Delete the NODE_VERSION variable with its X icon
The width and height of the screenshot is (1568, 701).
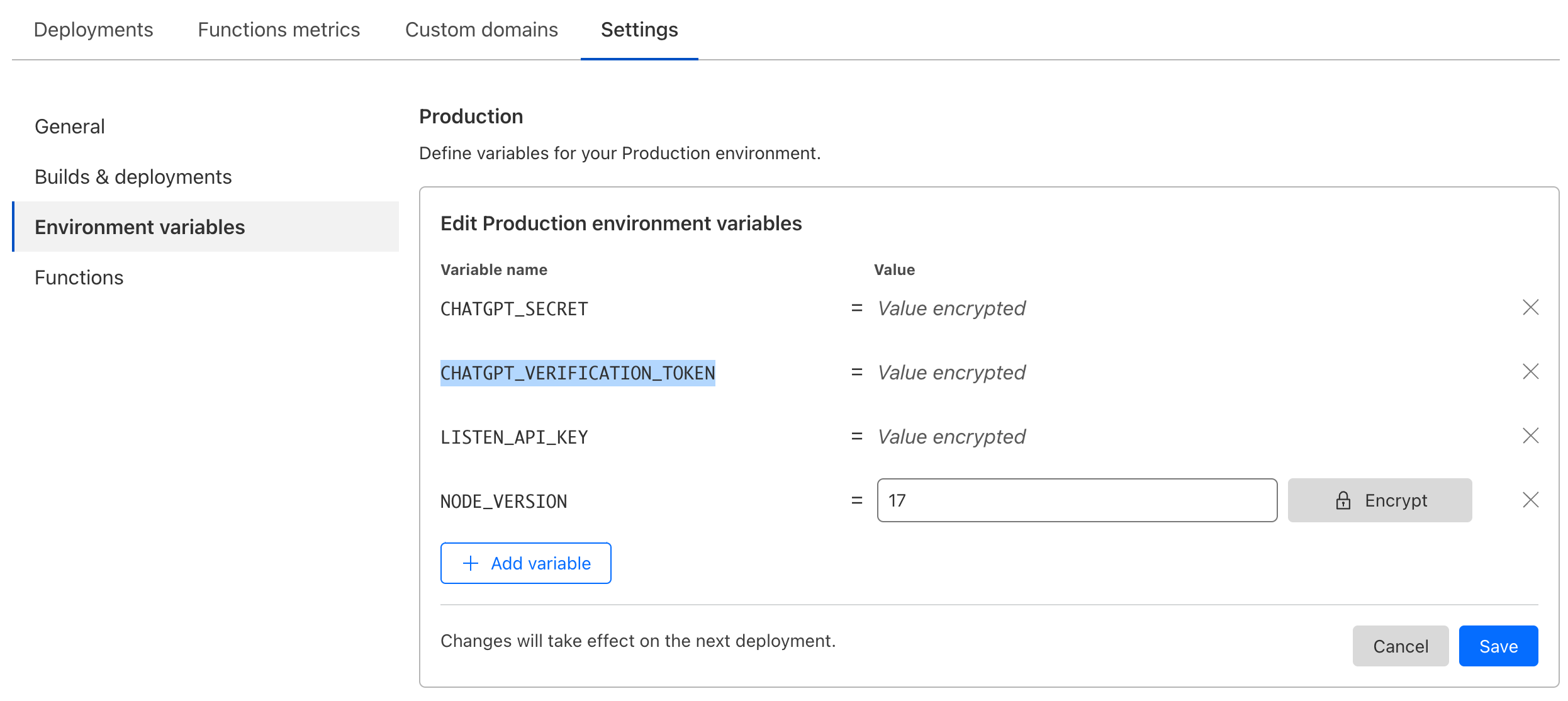point(1531,500)
